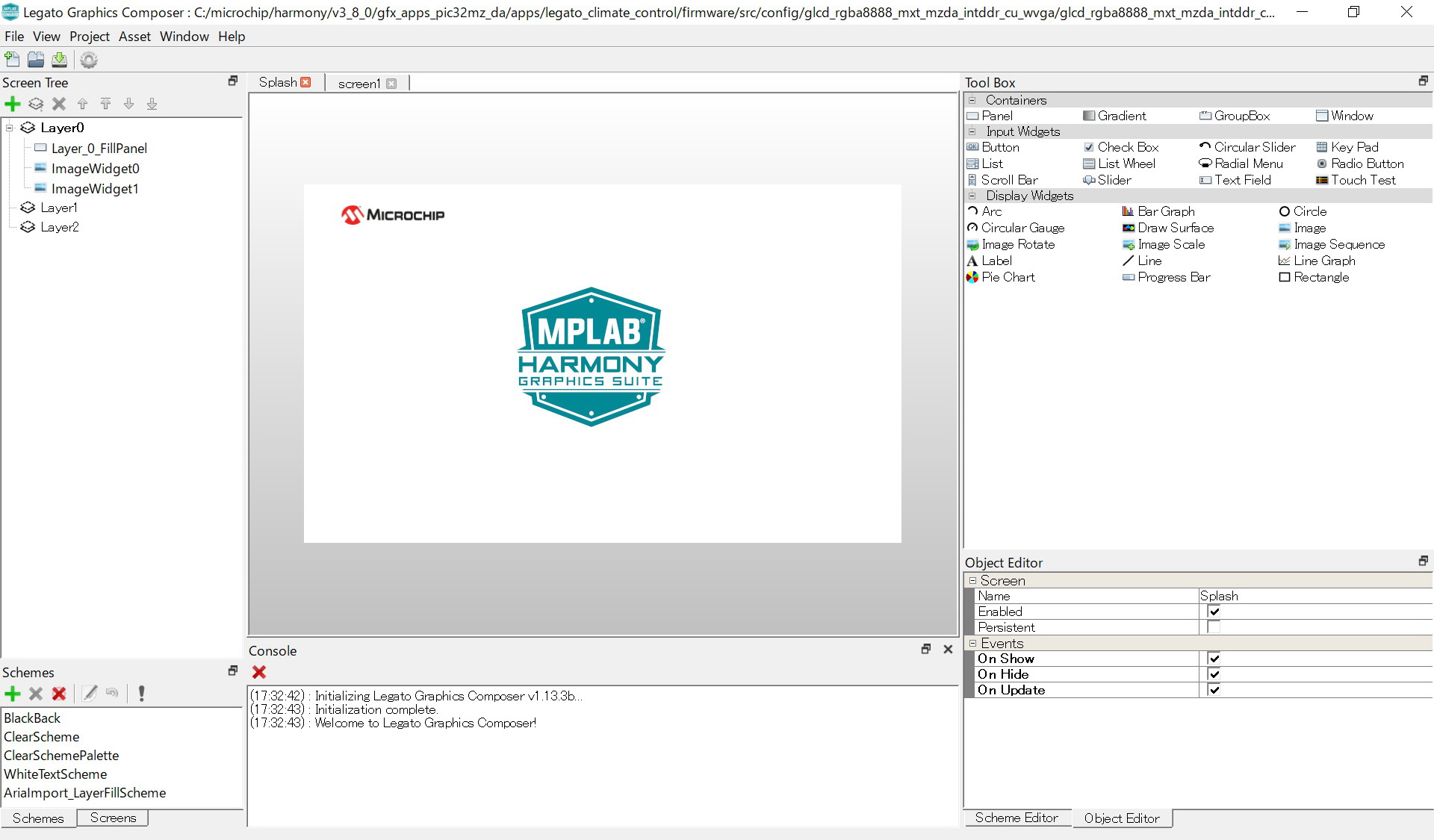The image size is (1434, 840).
Task: Pick the Key Pad widget
Action: pyautogui.click(x=1347, y=147)
